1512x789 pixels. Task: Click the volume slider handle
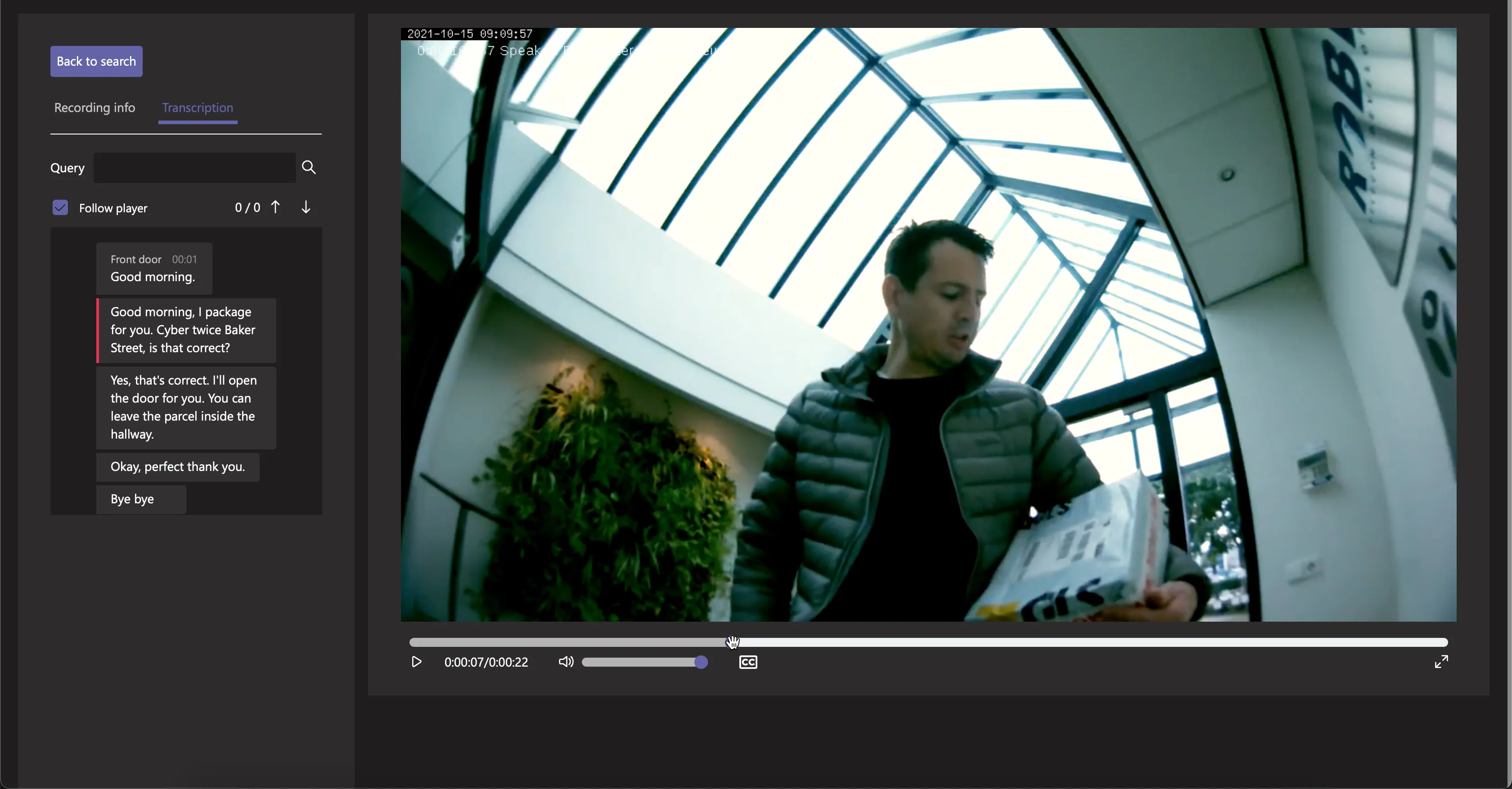(x=701, y=662)
